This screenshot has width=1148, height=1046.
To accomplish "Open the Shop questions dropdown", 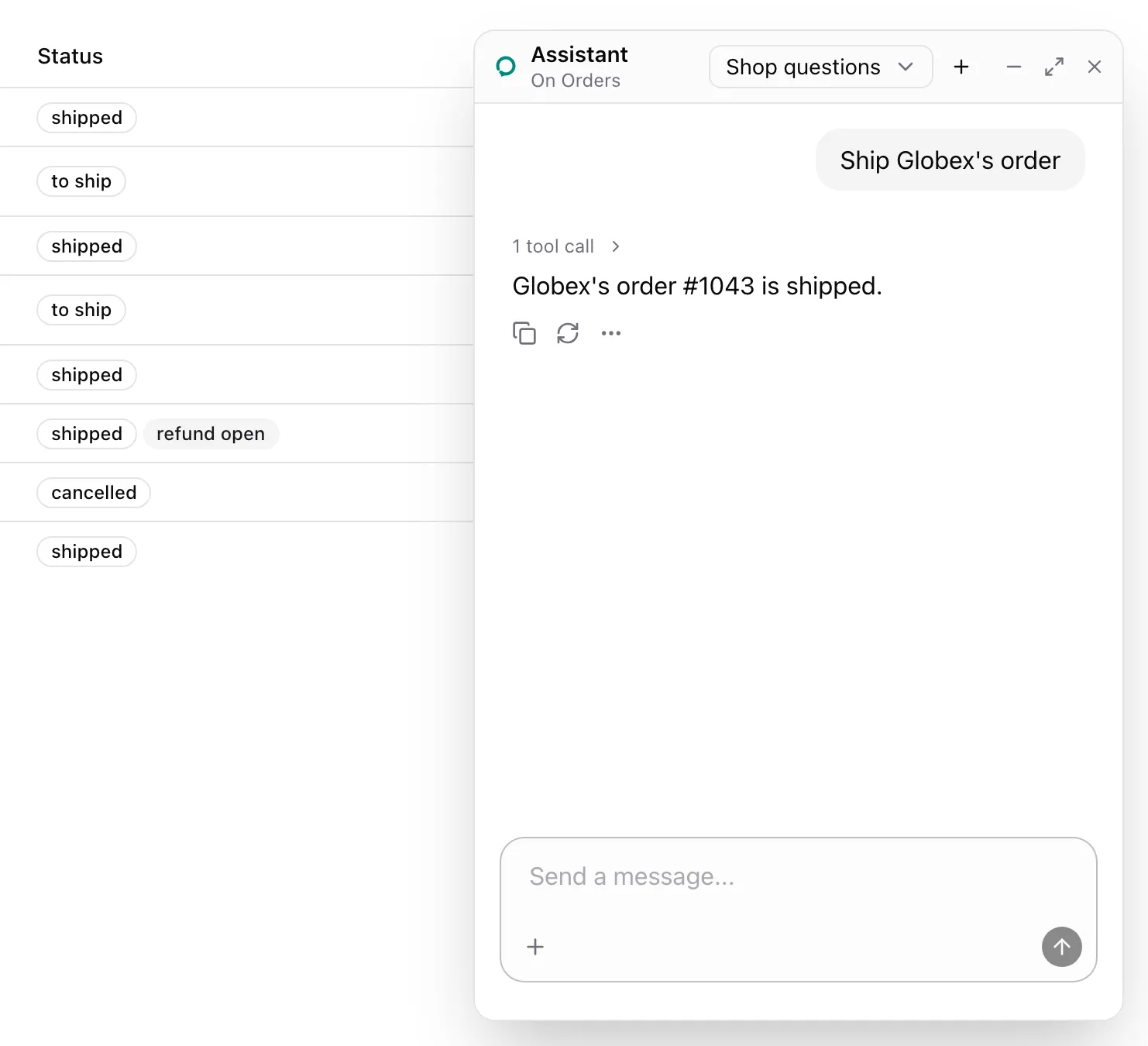I will click(821, 67).
